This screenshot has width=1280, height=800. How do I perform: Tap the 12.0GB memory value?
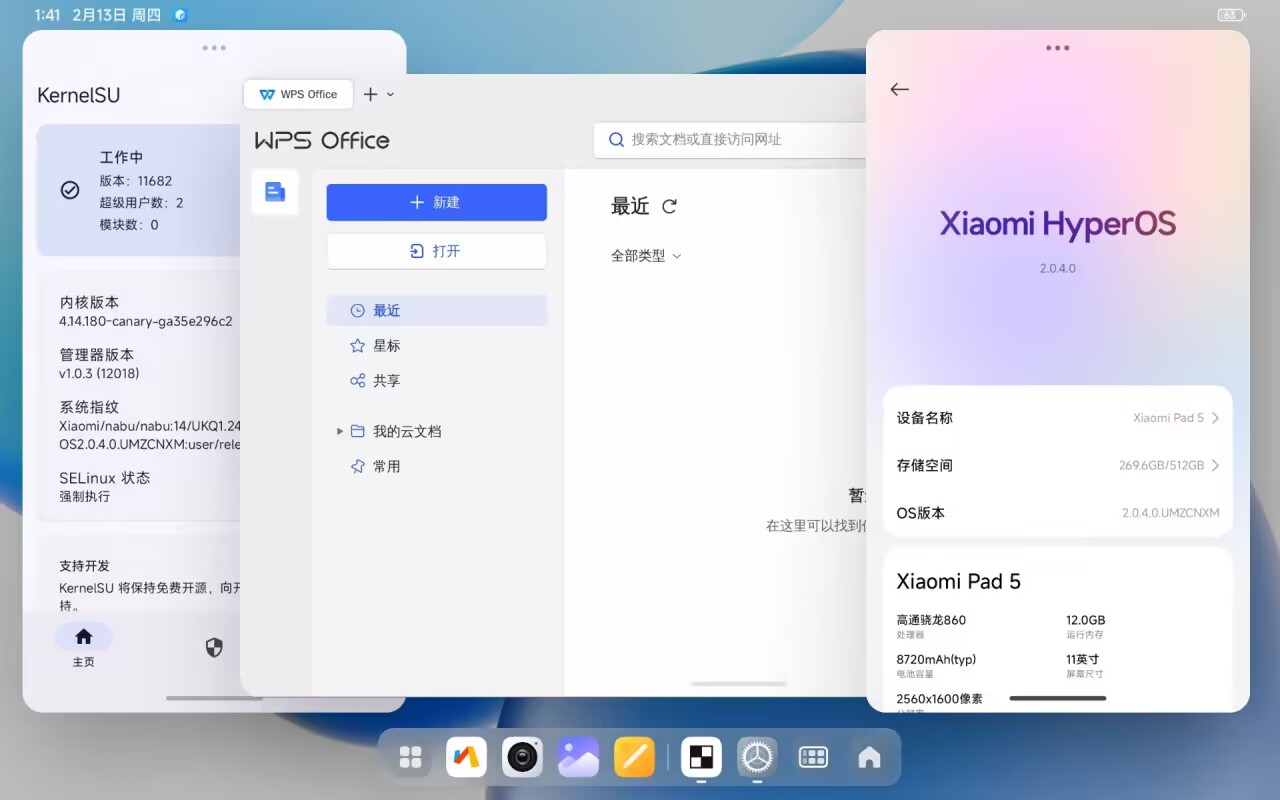(1086, 620)
